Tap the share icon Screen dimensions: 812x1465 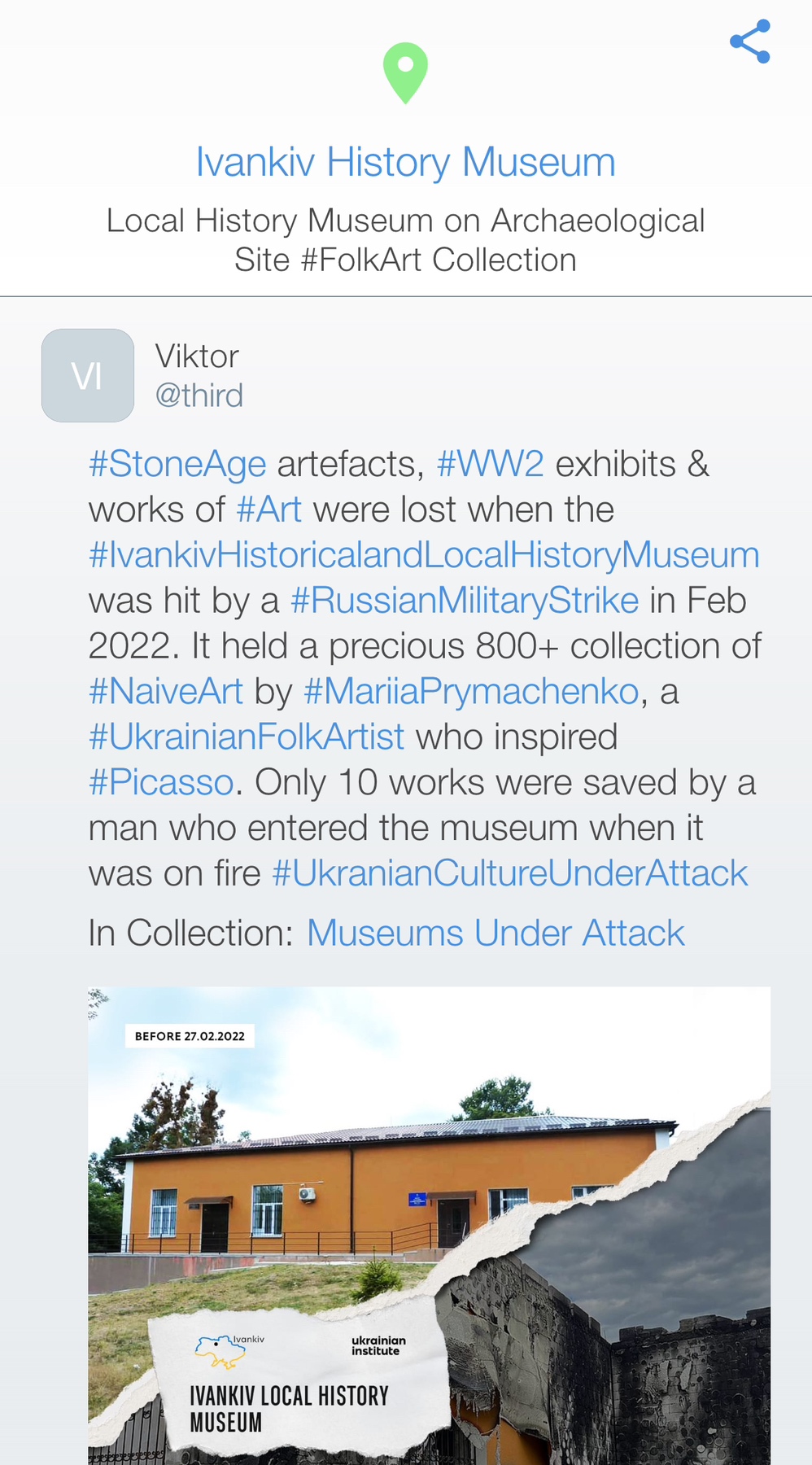coord(749,42)
